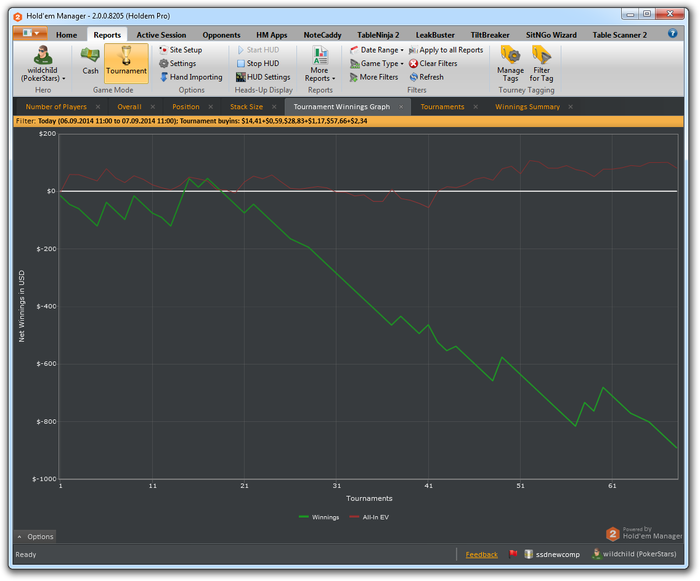
Task: Switch to Number of Players report tab
Action: [56, 107]
